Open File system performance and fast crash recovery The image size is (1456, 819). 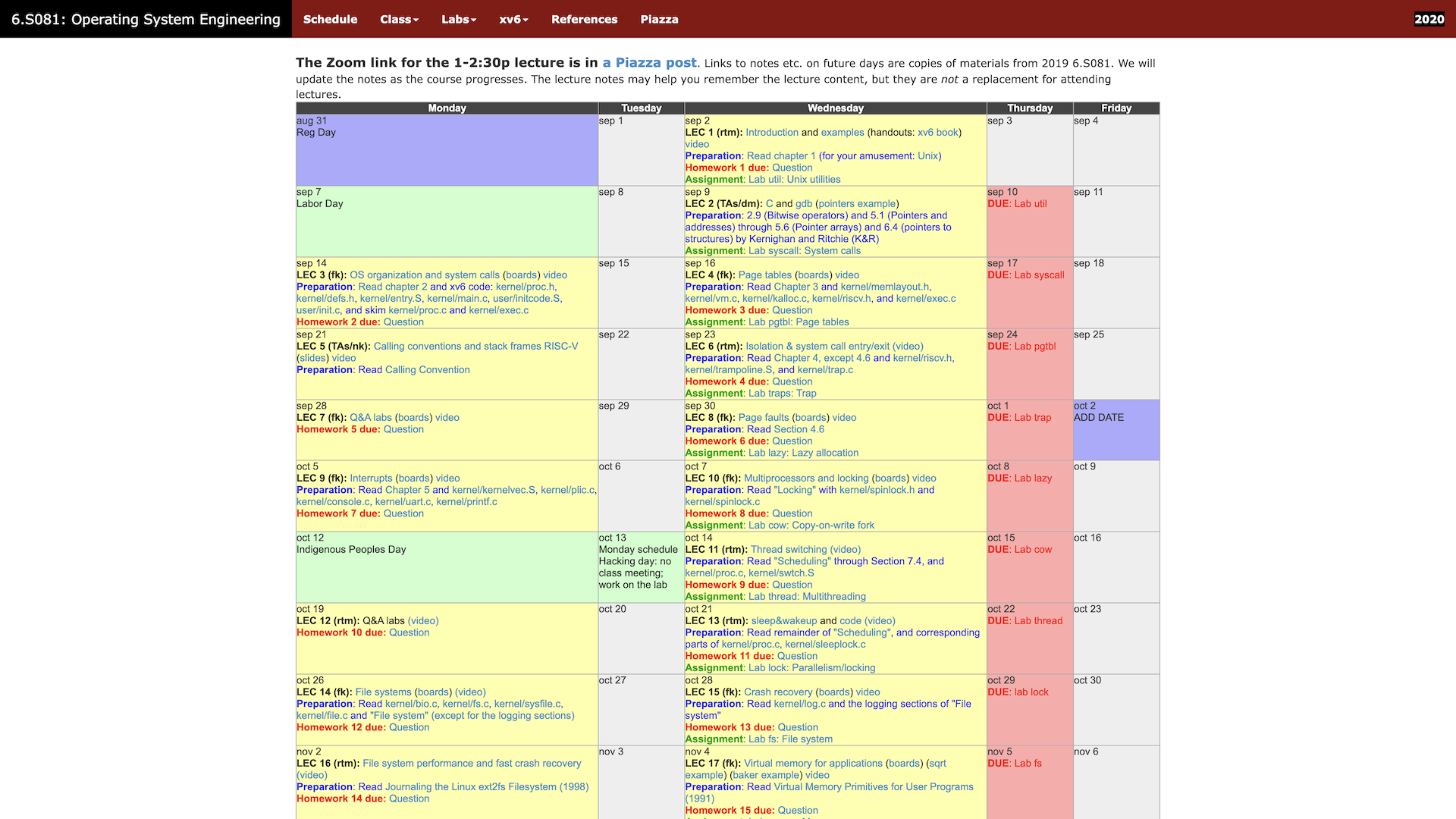(x=472, y=764)
